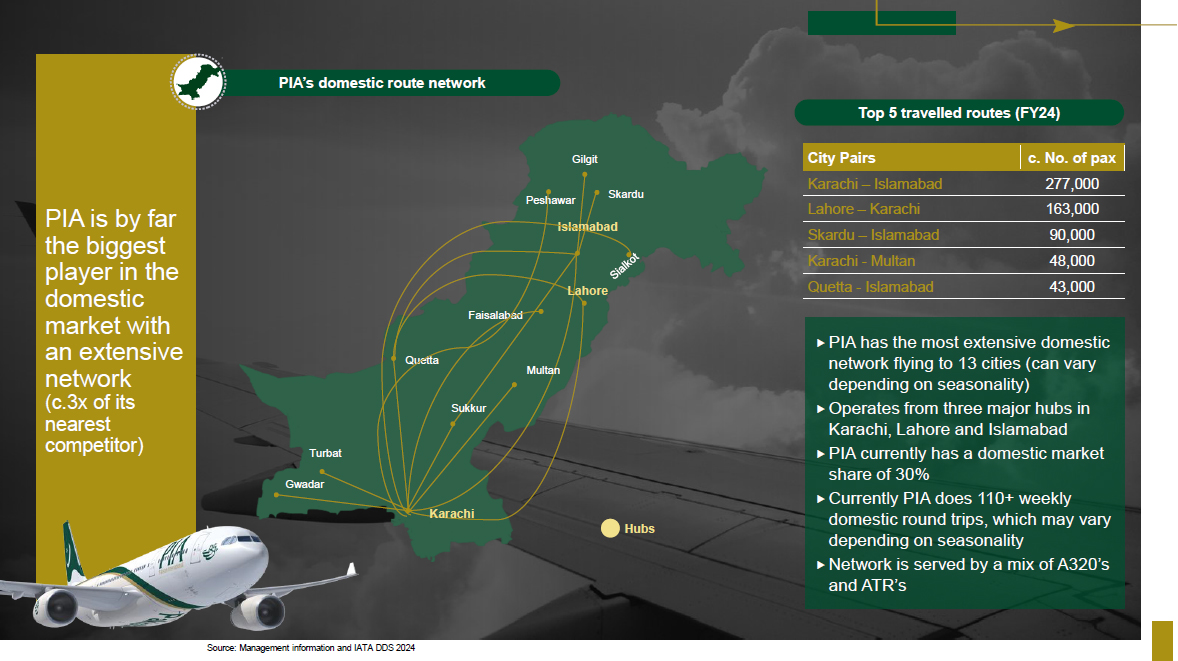Click the Gwadar city label on map
Screen dimensions: 1178x661
[304, 484]
